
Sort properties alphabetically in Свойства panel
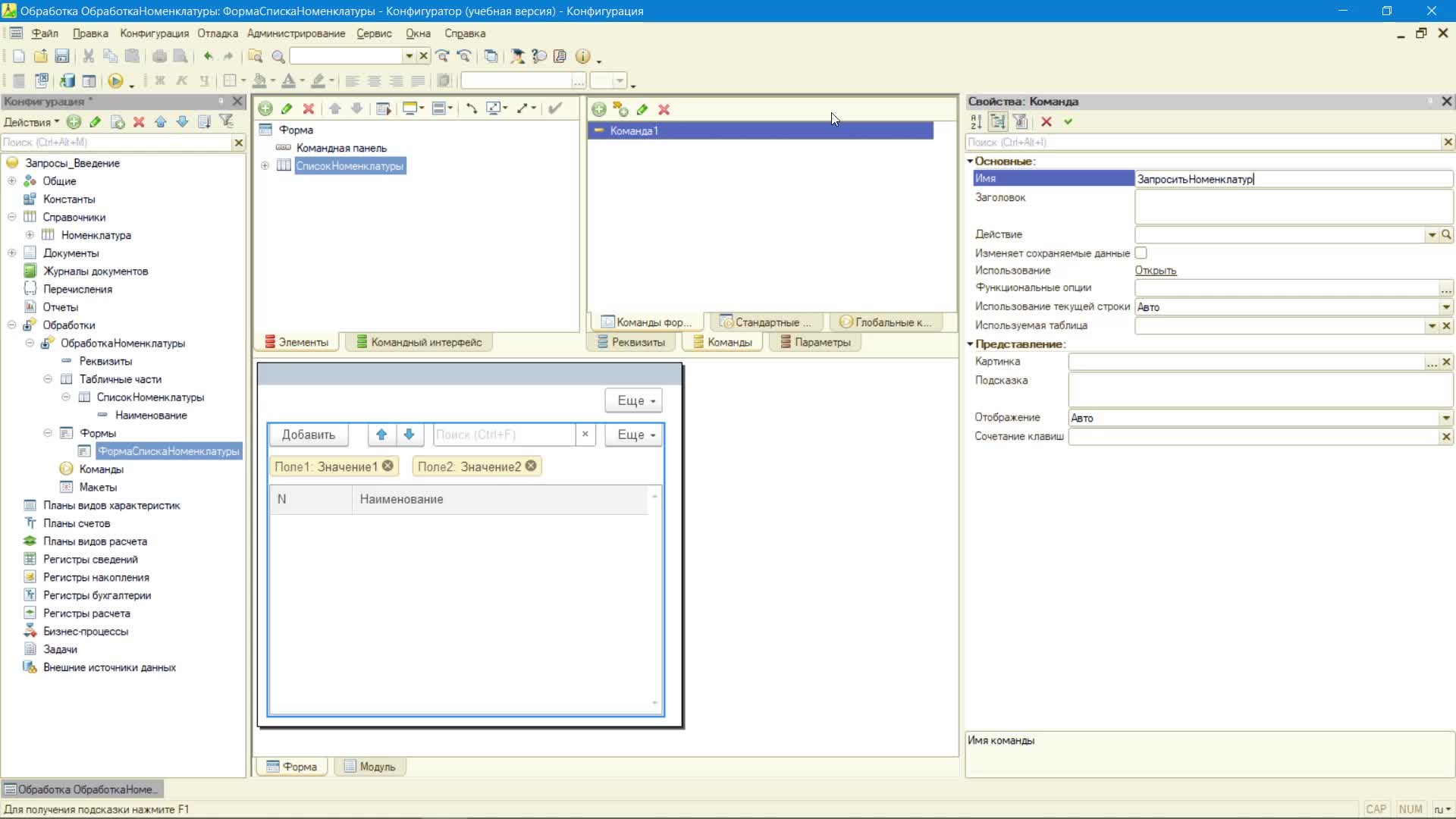pos(976,121)
